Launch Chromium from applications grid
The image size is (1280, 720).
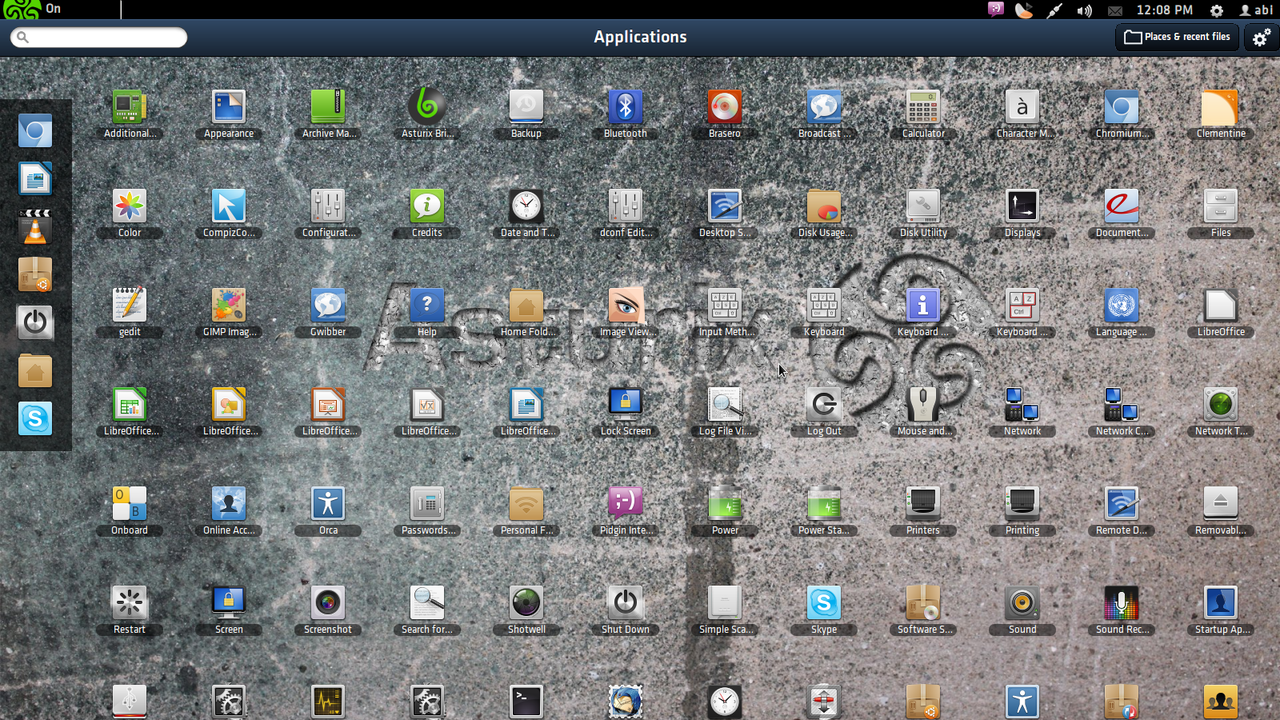coord(1121,107)
